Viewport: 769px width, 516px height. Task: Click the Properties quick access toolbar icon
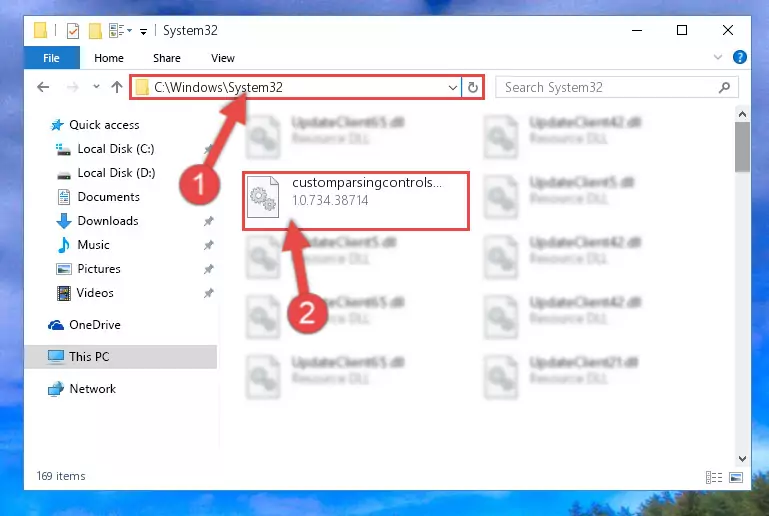click(x=73, y=31)
